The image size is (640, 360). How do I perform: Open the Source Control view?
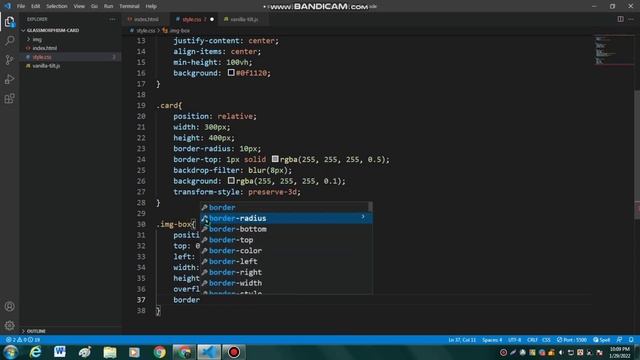tap(9, 60)
